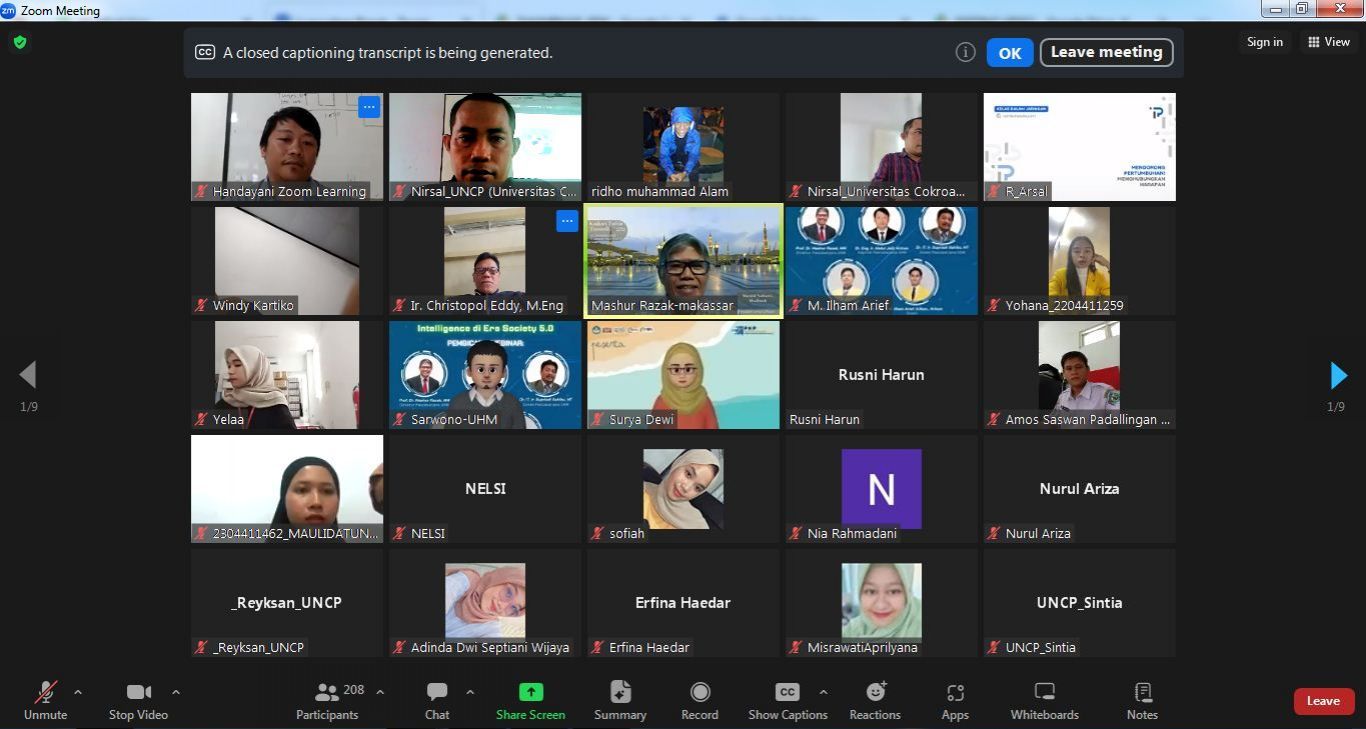Expand video options arrow beside Stop Video

pyautogui.click(x=176, y=692)
